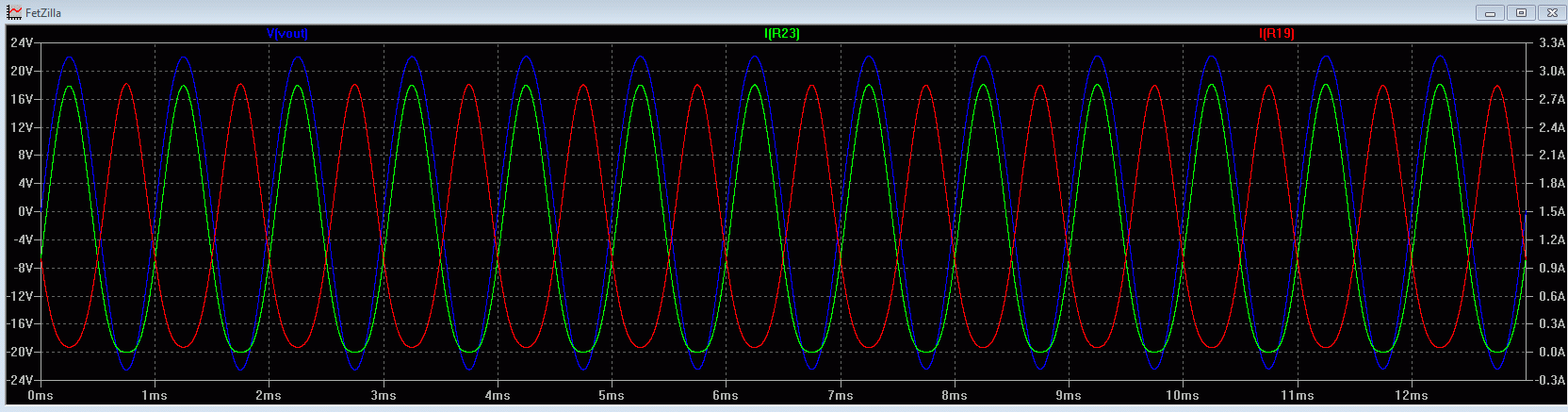1568x412 pixels.
Task: Click the 0.0A right axis label
Action: pyautogui.click(x=1551, y=353)
